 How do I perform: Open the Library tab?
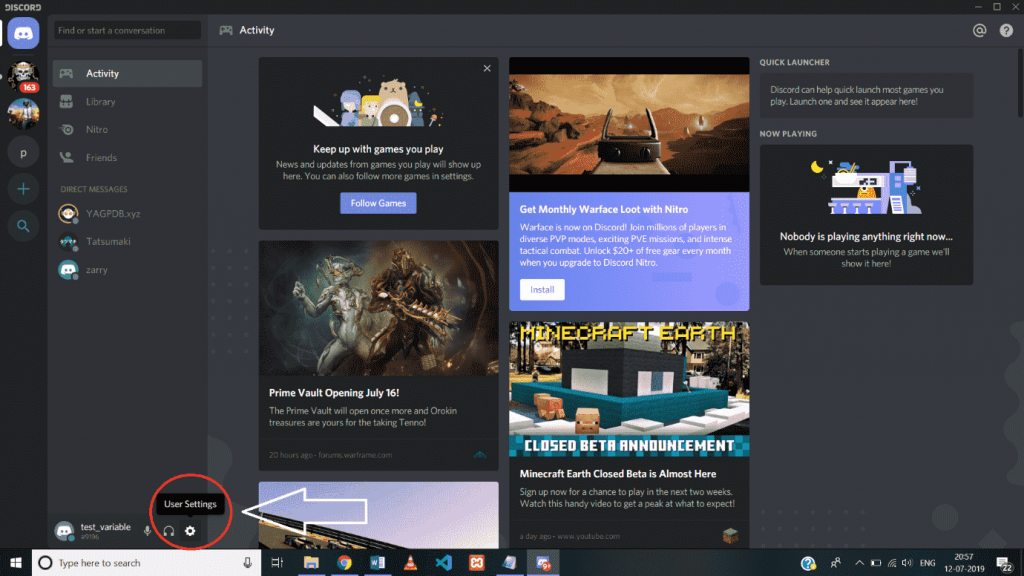127,102
